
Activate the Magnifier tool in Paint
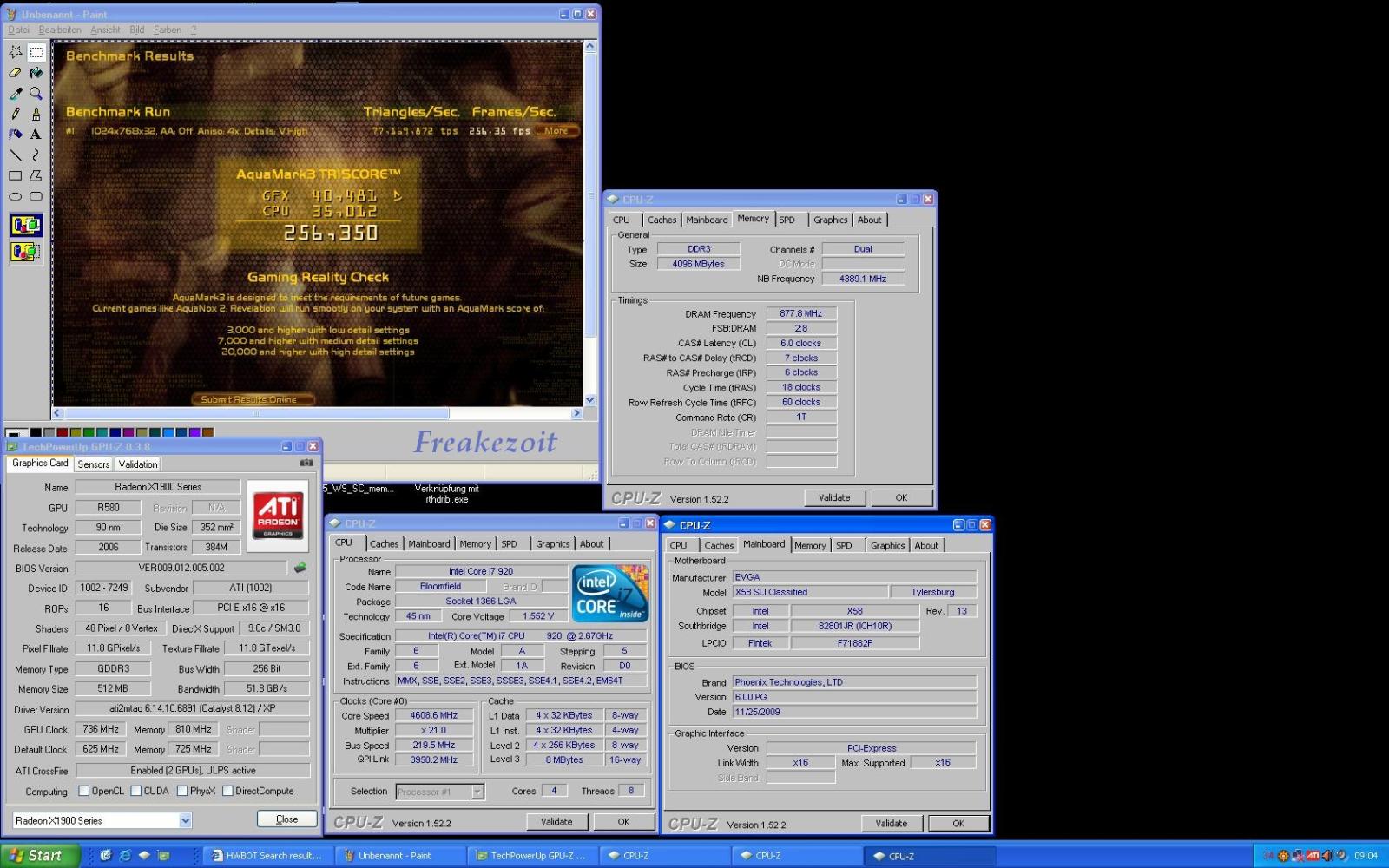click(36, 93)
